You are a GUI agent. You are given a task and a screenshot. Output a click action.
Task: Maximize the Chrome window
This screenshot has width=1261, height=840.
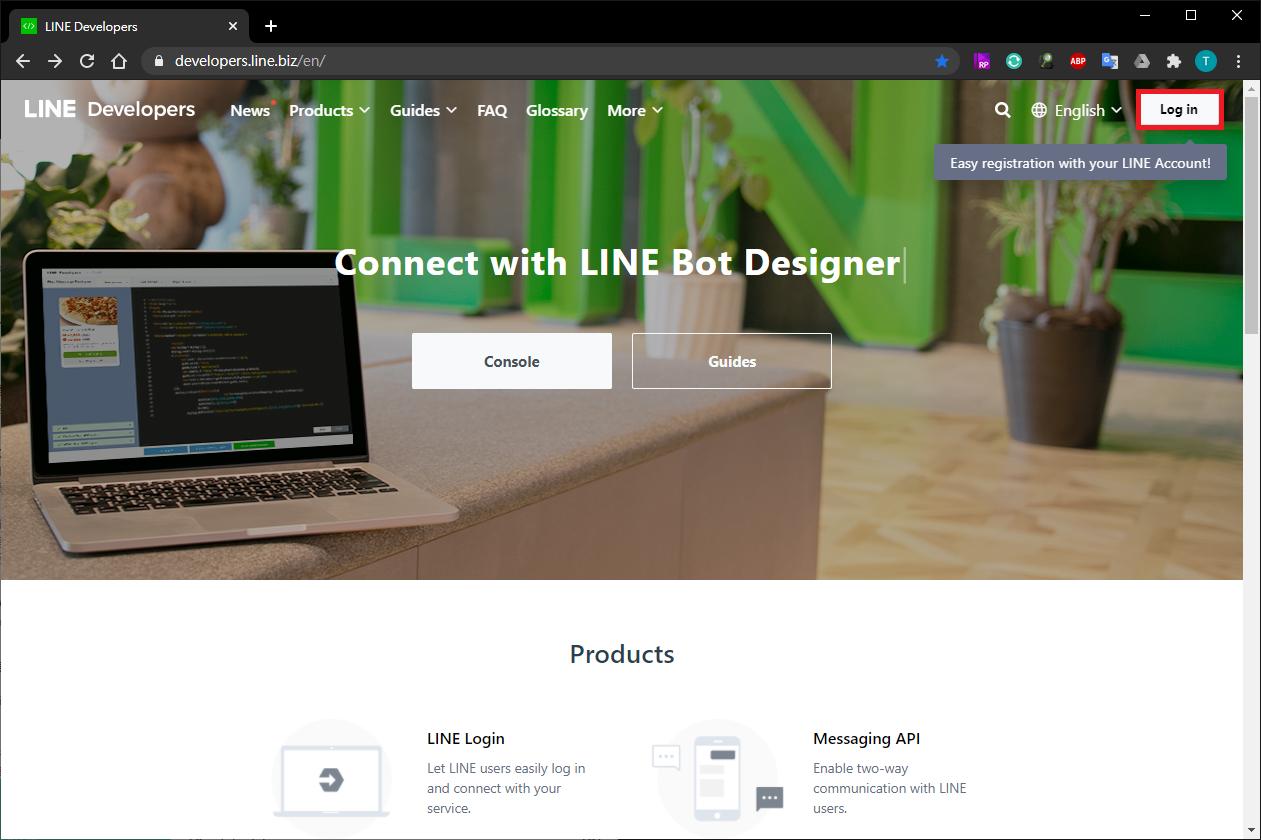pyautogui.click(x=1191, y=15)
